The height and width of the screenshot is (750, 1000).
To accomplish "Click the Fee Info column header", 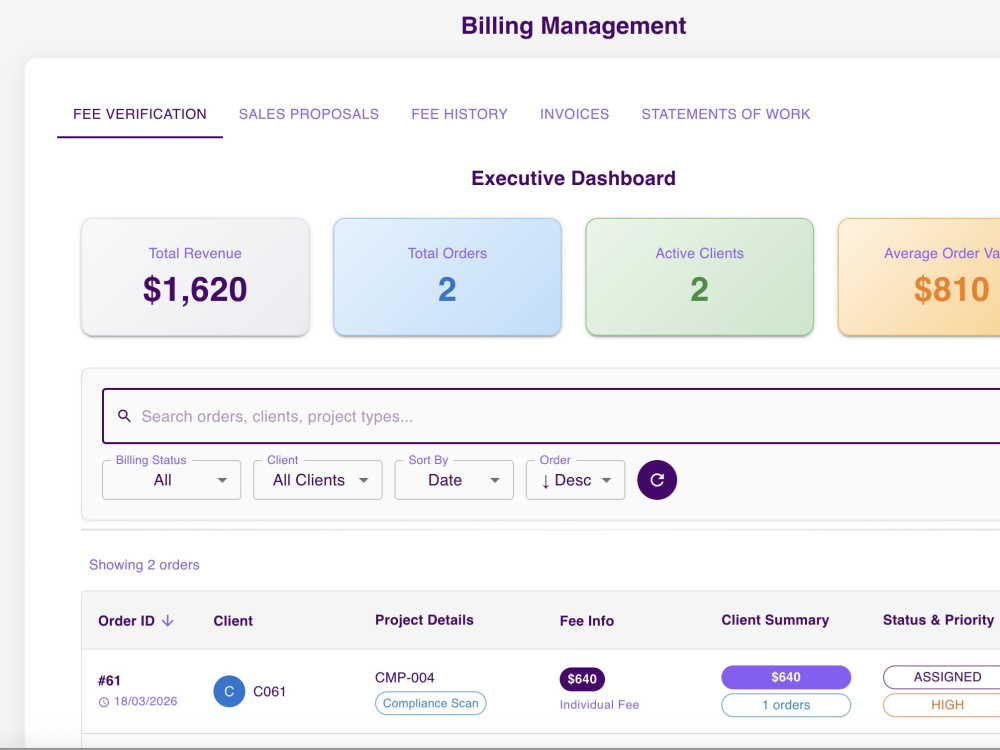I will pos(587,621).
